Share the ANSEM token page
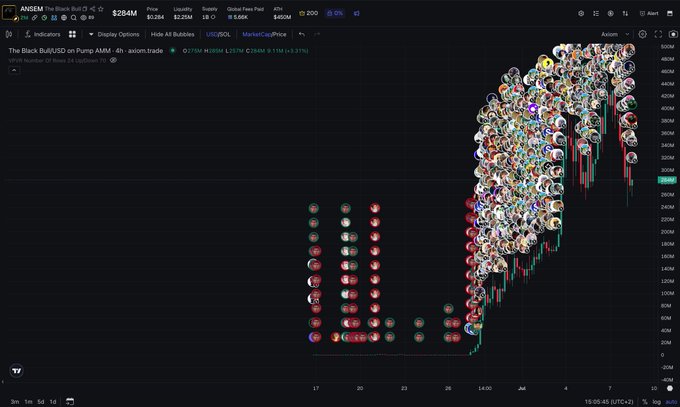The width and height of the screenshot is (680, 407). pyautogui.click(x=92, y=9)
